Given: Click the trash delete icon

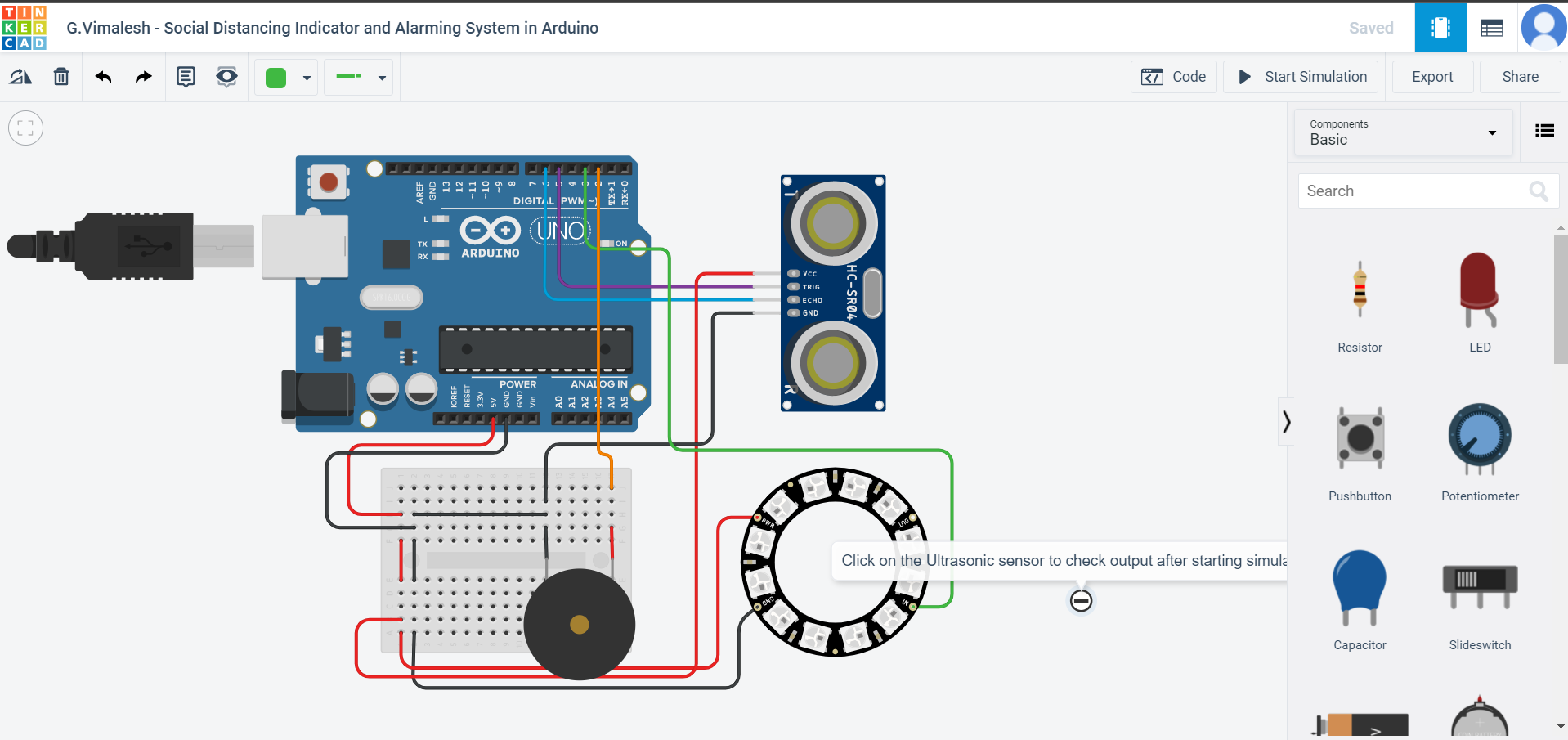Looking at the screenshot, I should click(61, 77).
